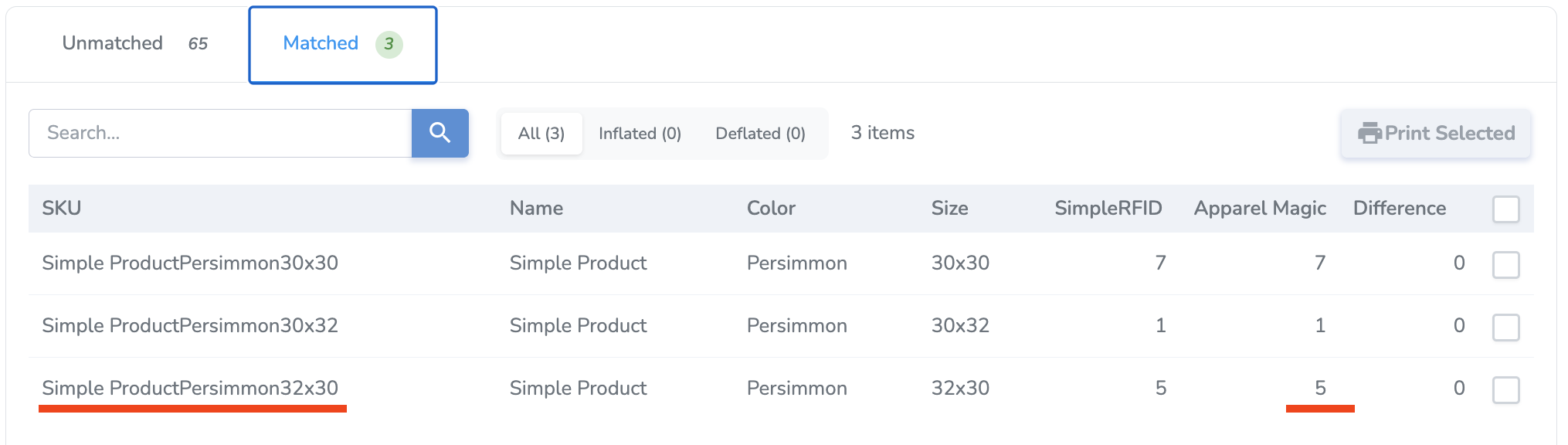Filter by Deflated (0) items
Screen dimensions: 1568x445
tap(760, 134)
